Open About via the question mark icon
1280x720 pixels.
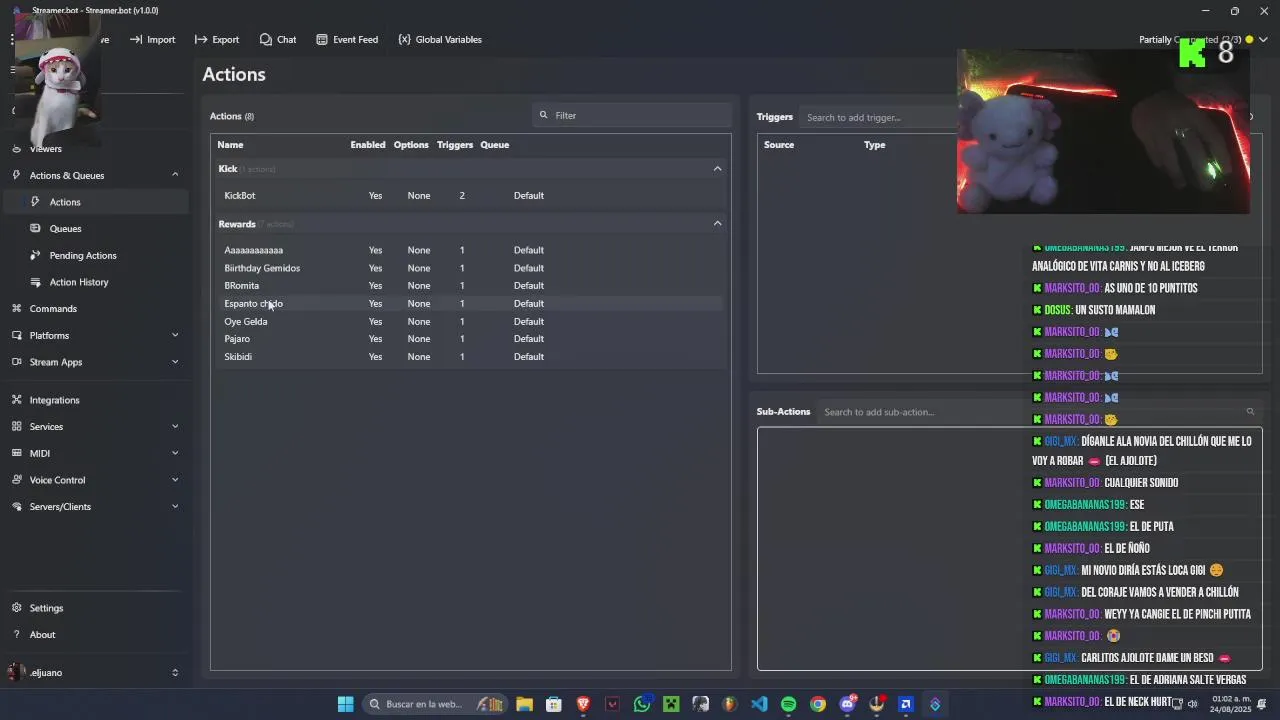(x=16, y=635)
